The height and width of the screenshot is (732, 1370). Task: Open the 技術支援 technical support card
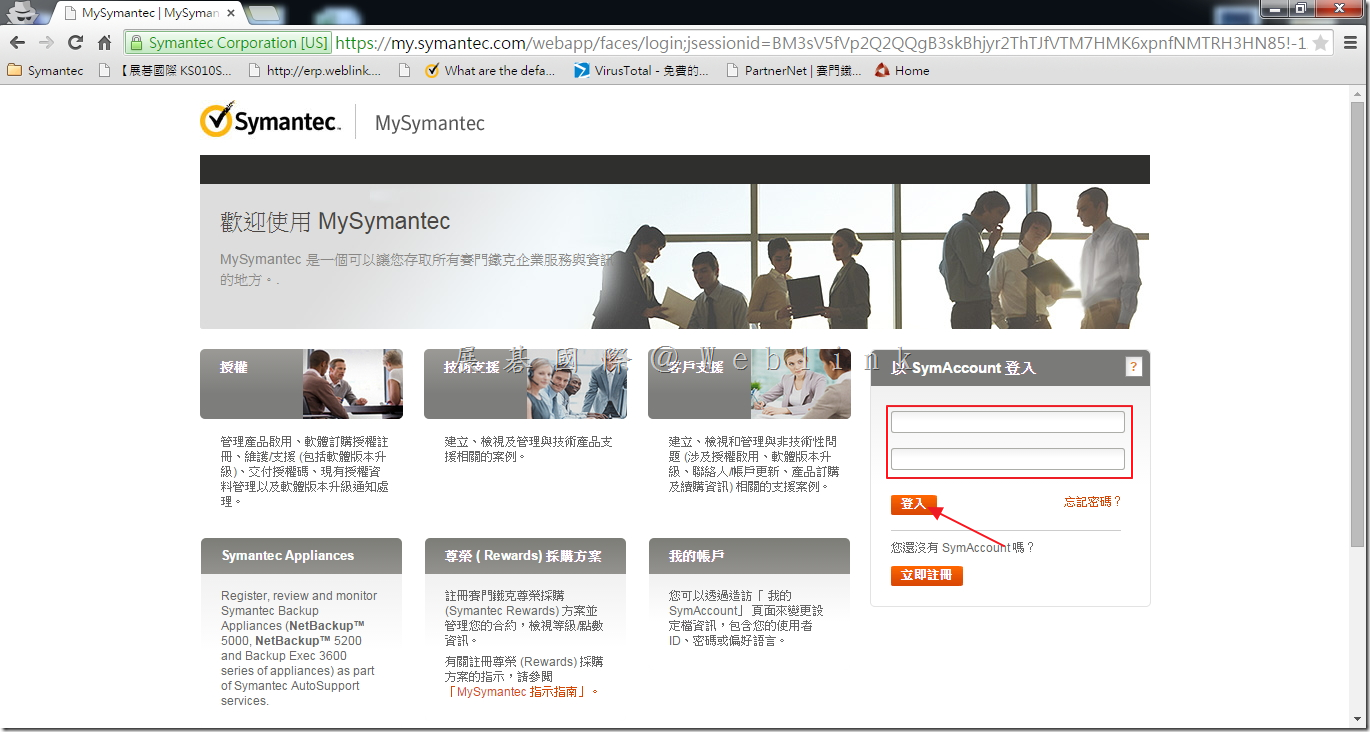[x=525, y=384]
